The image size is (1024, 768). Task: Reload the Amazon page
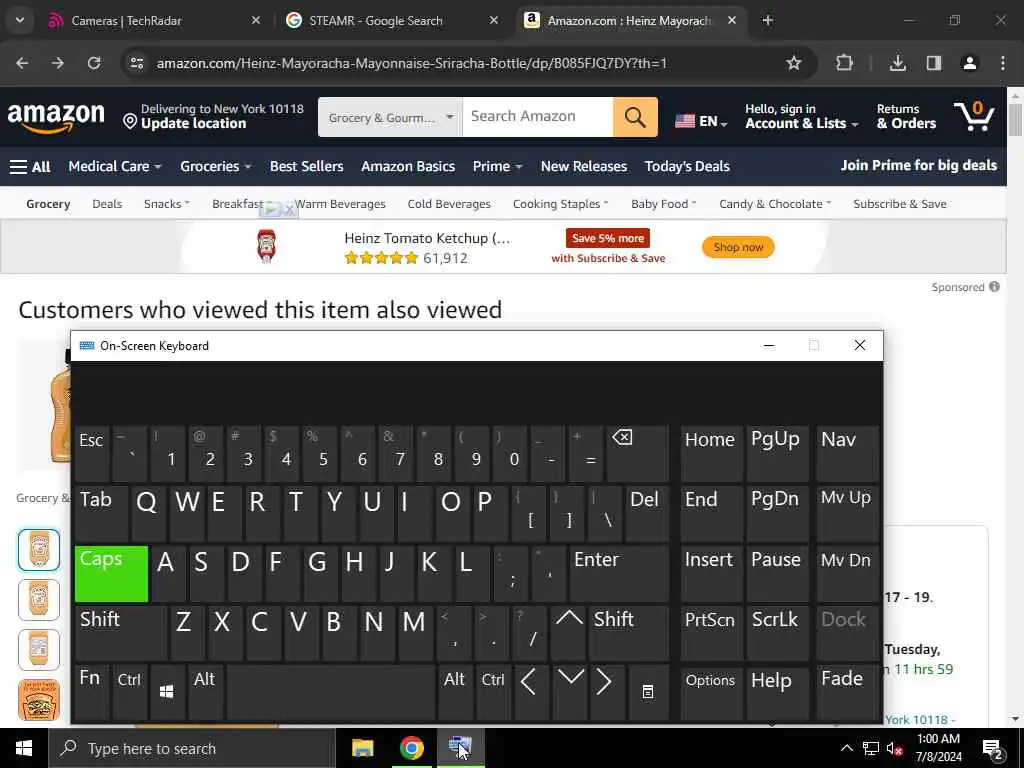pos(94,63)
